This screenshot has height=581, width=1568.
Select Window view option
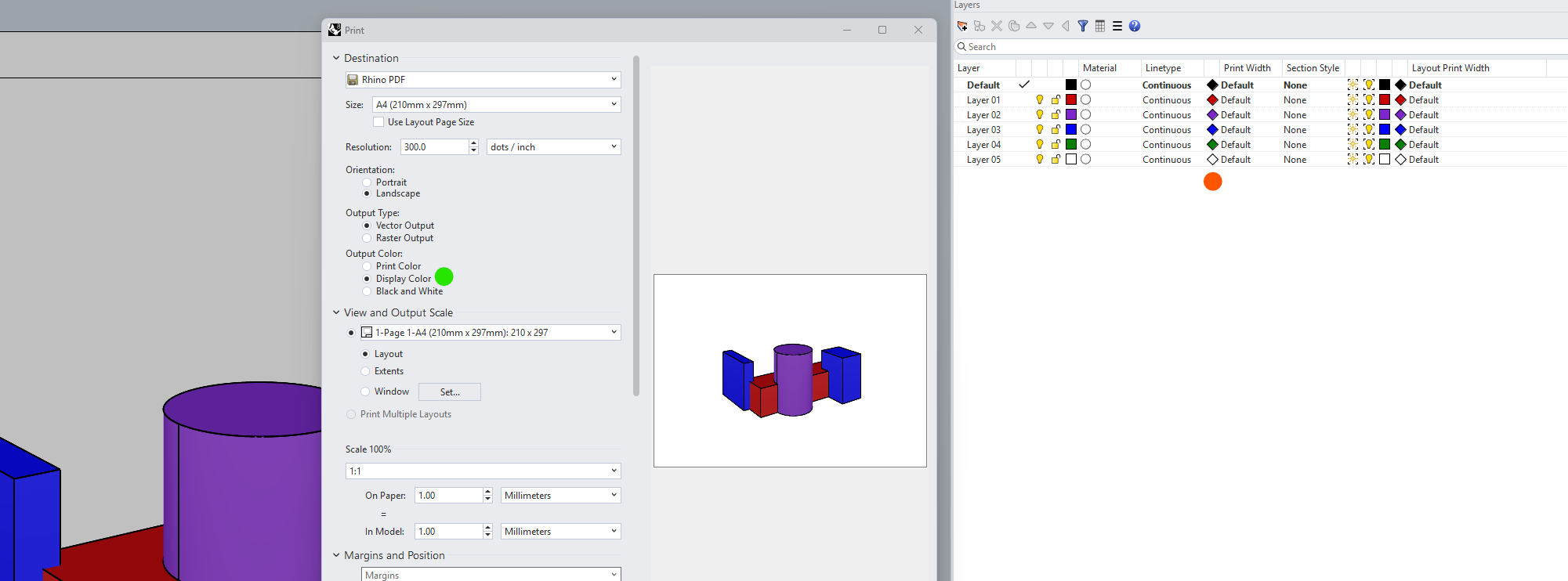pos(365,392)
